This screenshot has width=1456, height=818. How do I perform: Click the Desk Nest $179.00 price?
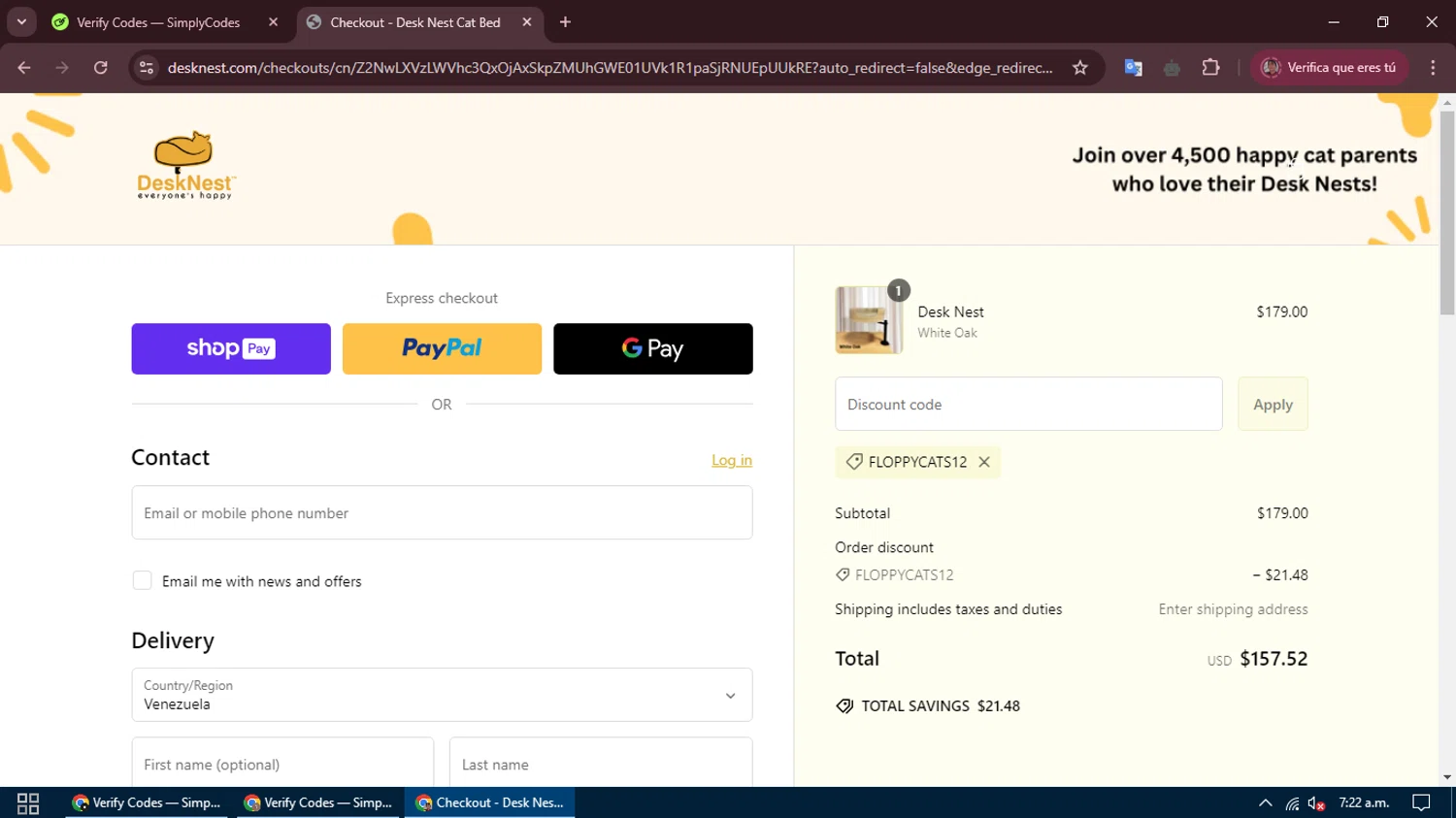click(1281, 311)
